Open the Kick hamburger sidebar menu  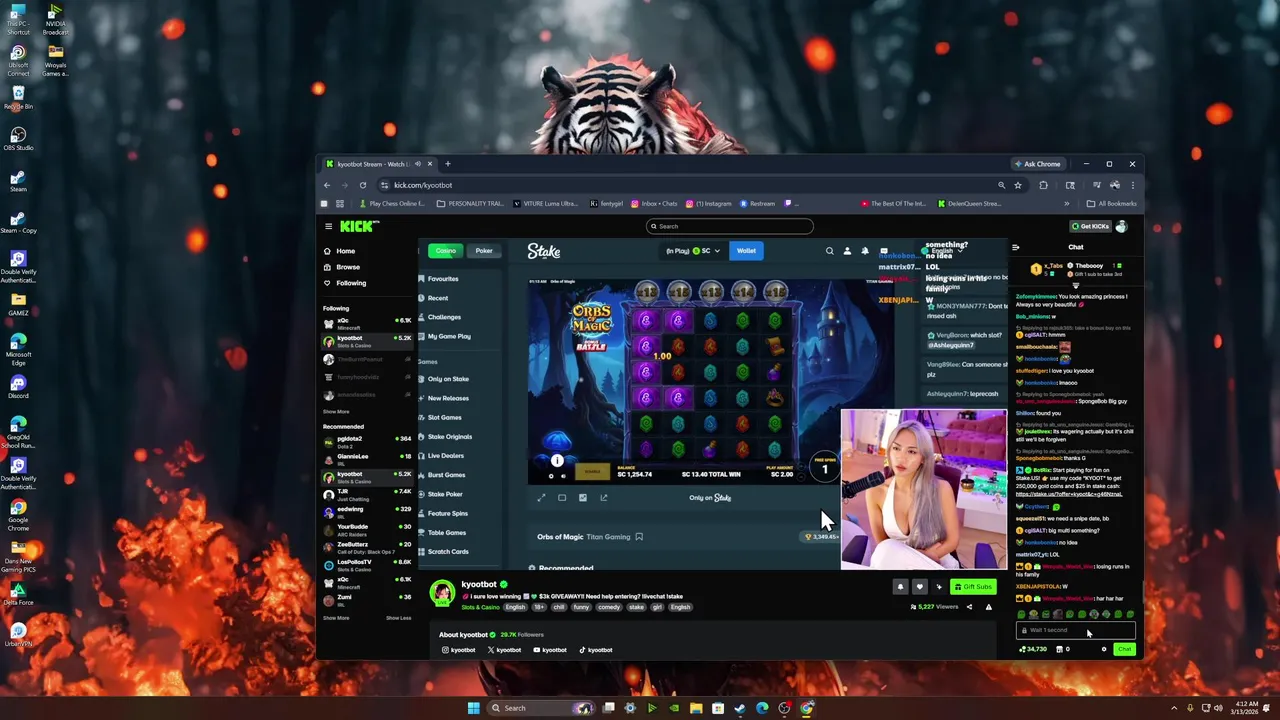tap(328, 226)
